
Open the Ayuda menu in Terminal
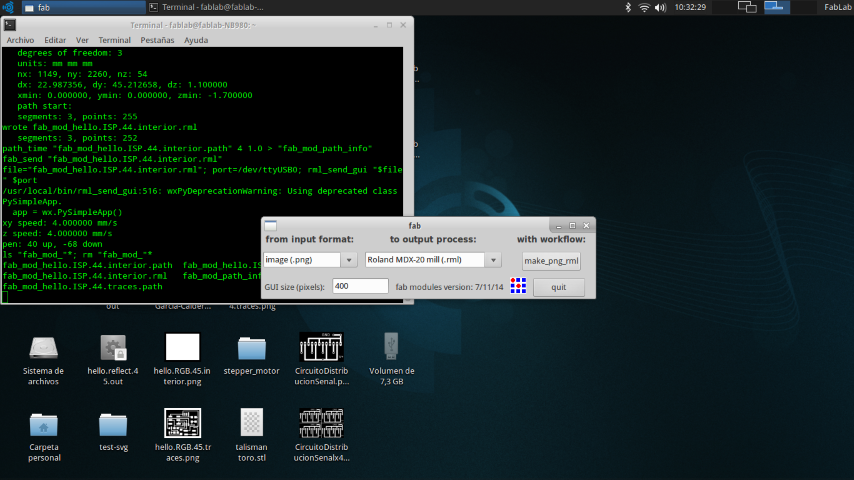click(196, 40)
